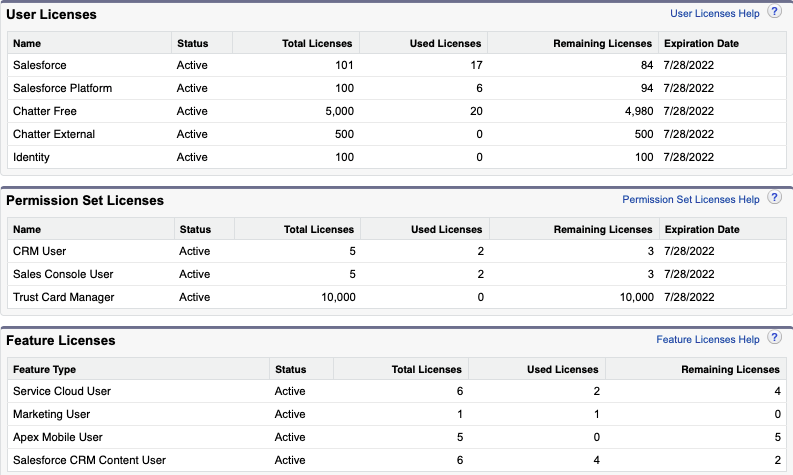
Task: Select the Salesforce row name in User Licenses
Action: 39,65
